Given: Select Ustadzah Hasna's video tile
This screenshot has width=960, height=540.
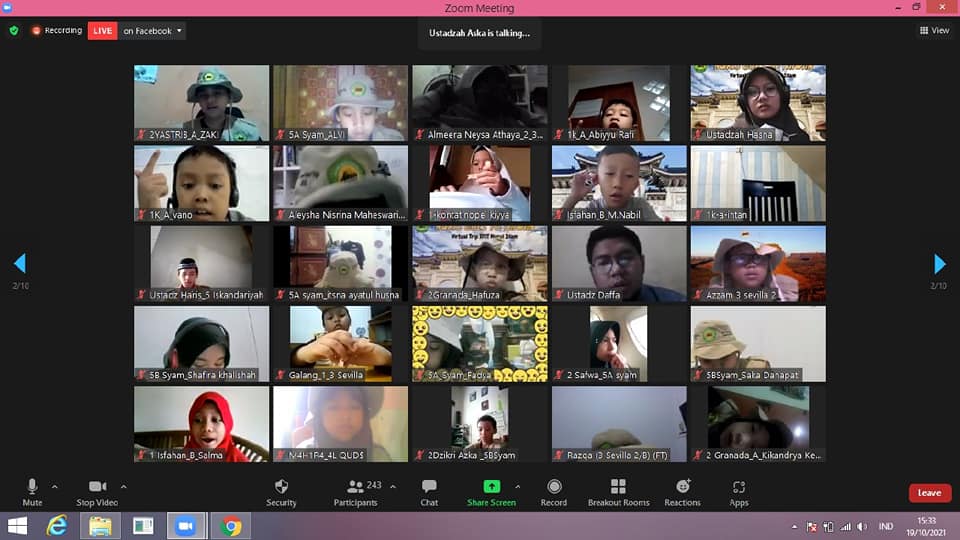Looking at the screenshot, I should point(758,103).
